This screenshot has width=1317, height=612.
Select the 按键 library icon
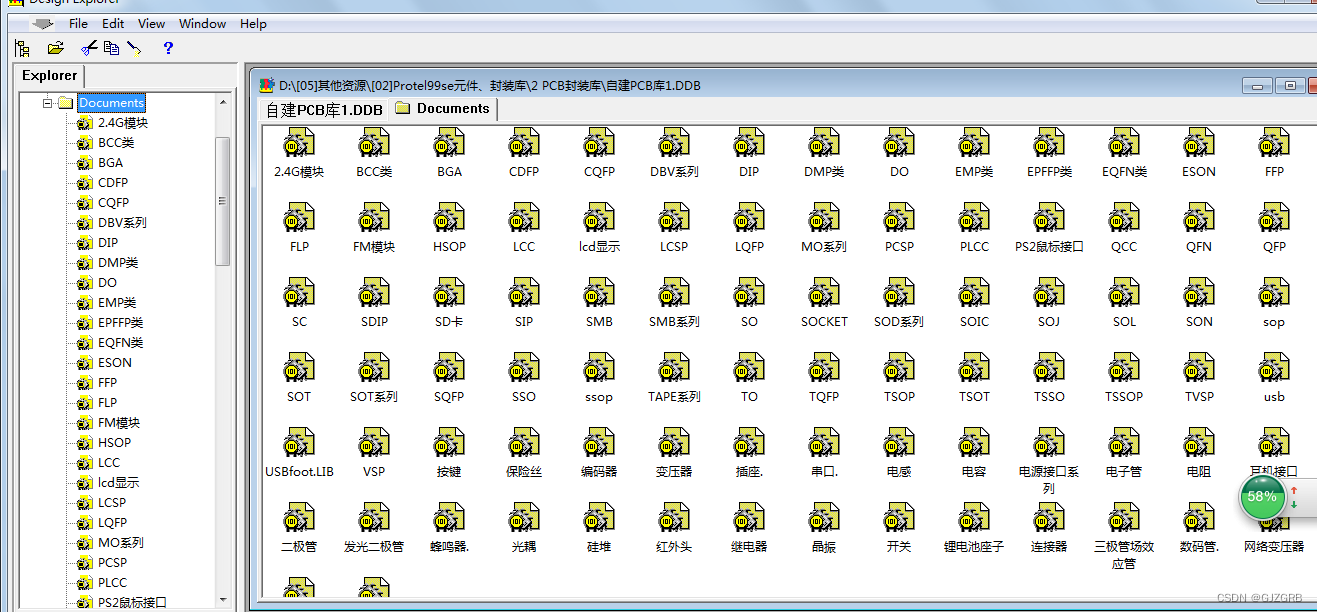[x=449, y=443]
